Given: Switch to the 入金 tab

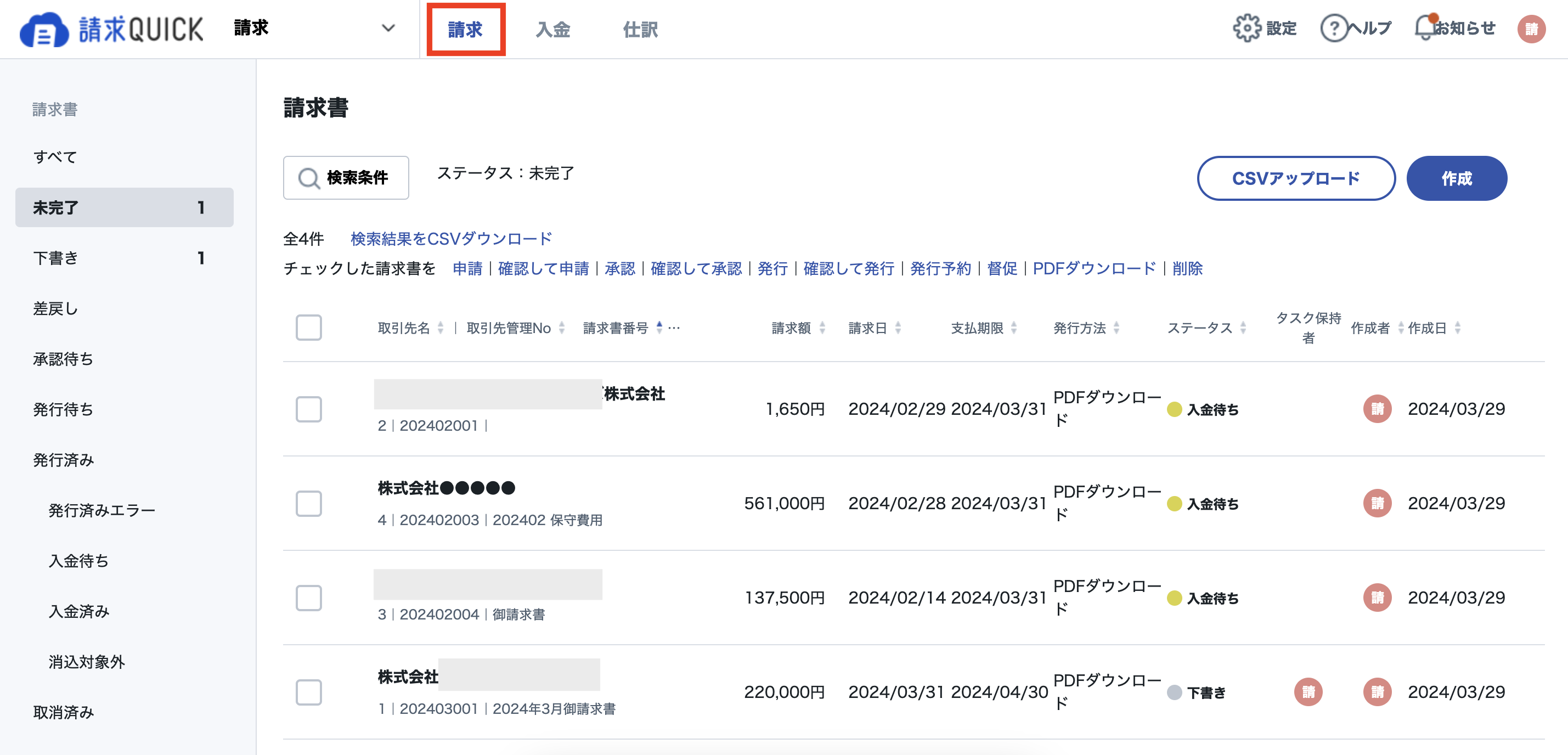Looking at the screenshot, I should point(552,29).
